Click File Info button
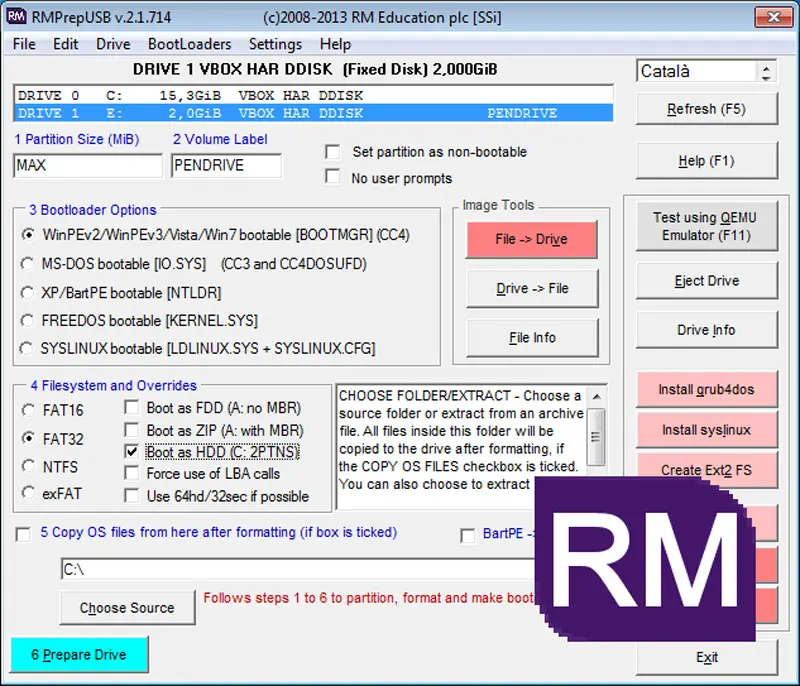Screen dimensions: 800x686 (x=532, y=338)
